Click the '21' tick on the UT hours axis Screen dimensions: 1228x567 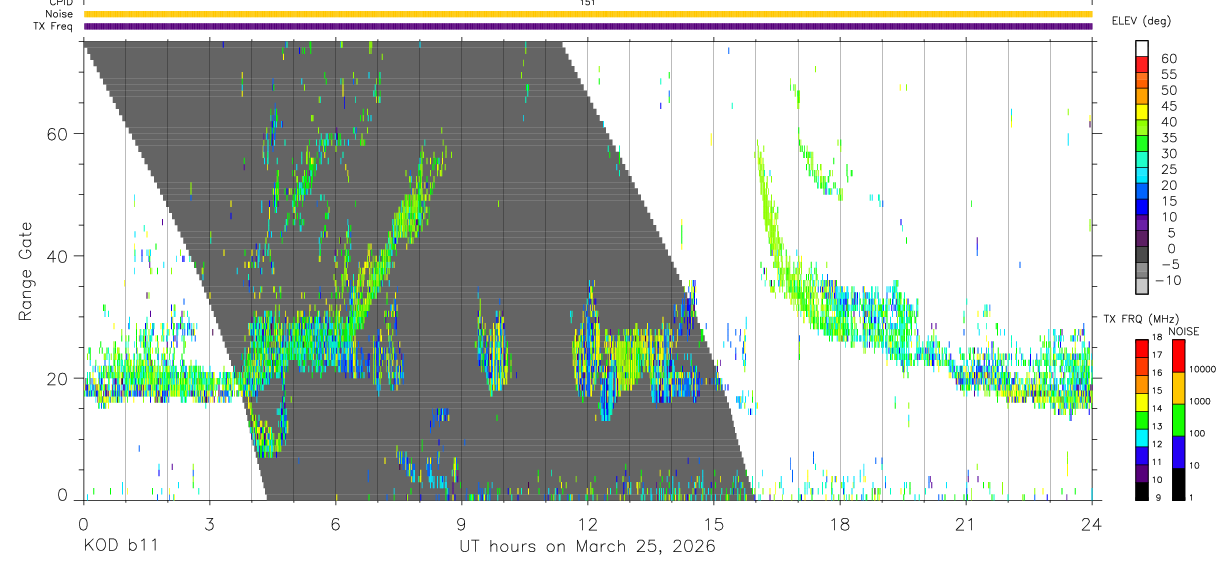(x=965, y=524)
